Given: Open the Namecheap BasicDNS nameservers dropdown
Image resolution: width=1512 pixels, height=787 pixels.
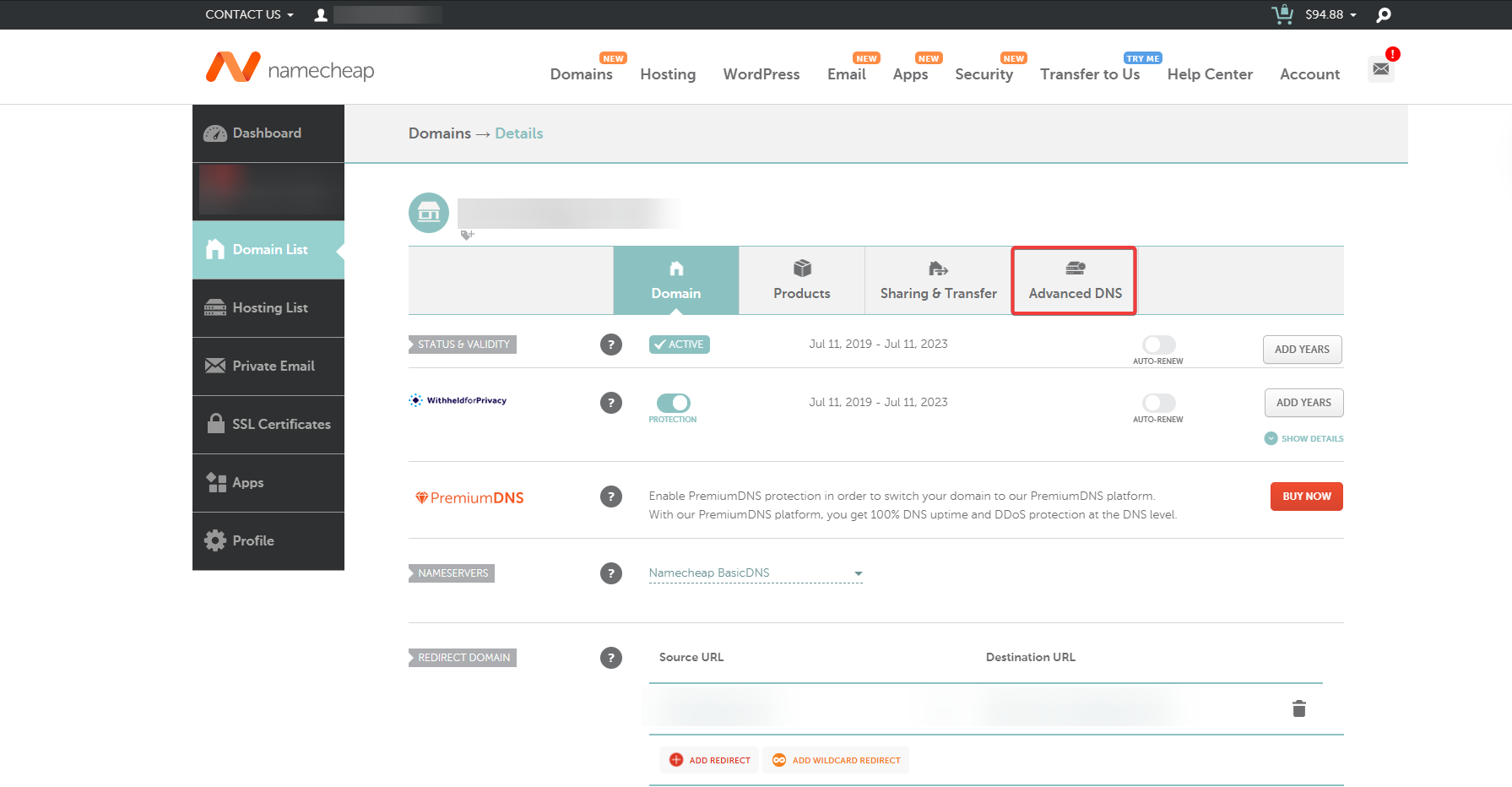Looking at the screenshot, I should [x=756, y=573].
